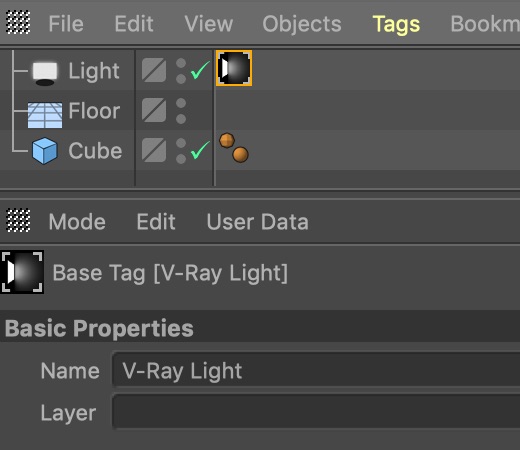The height and width of the screenshot is (450, 520).
Task: Toggle the green enable checkmark for Cube
Action: point(200,150)
